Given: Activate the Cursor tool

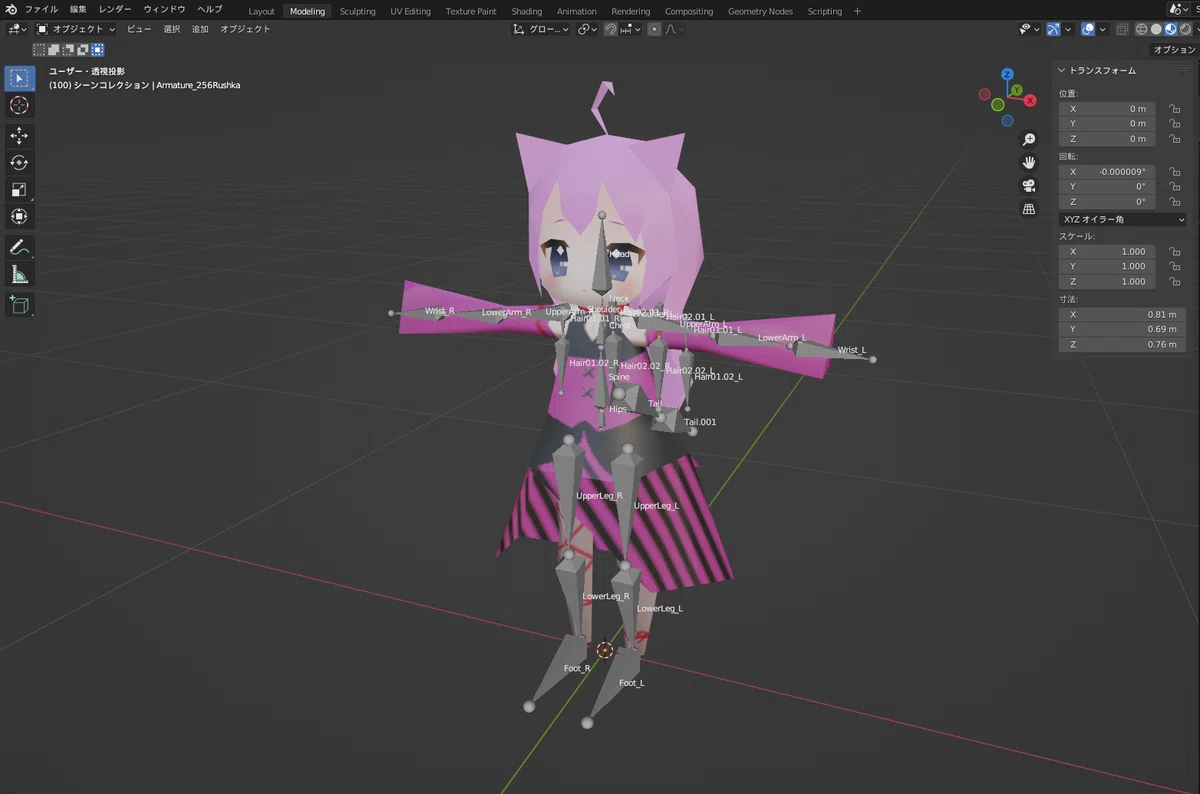Looking at the screenshot, I should coord(19,105).
